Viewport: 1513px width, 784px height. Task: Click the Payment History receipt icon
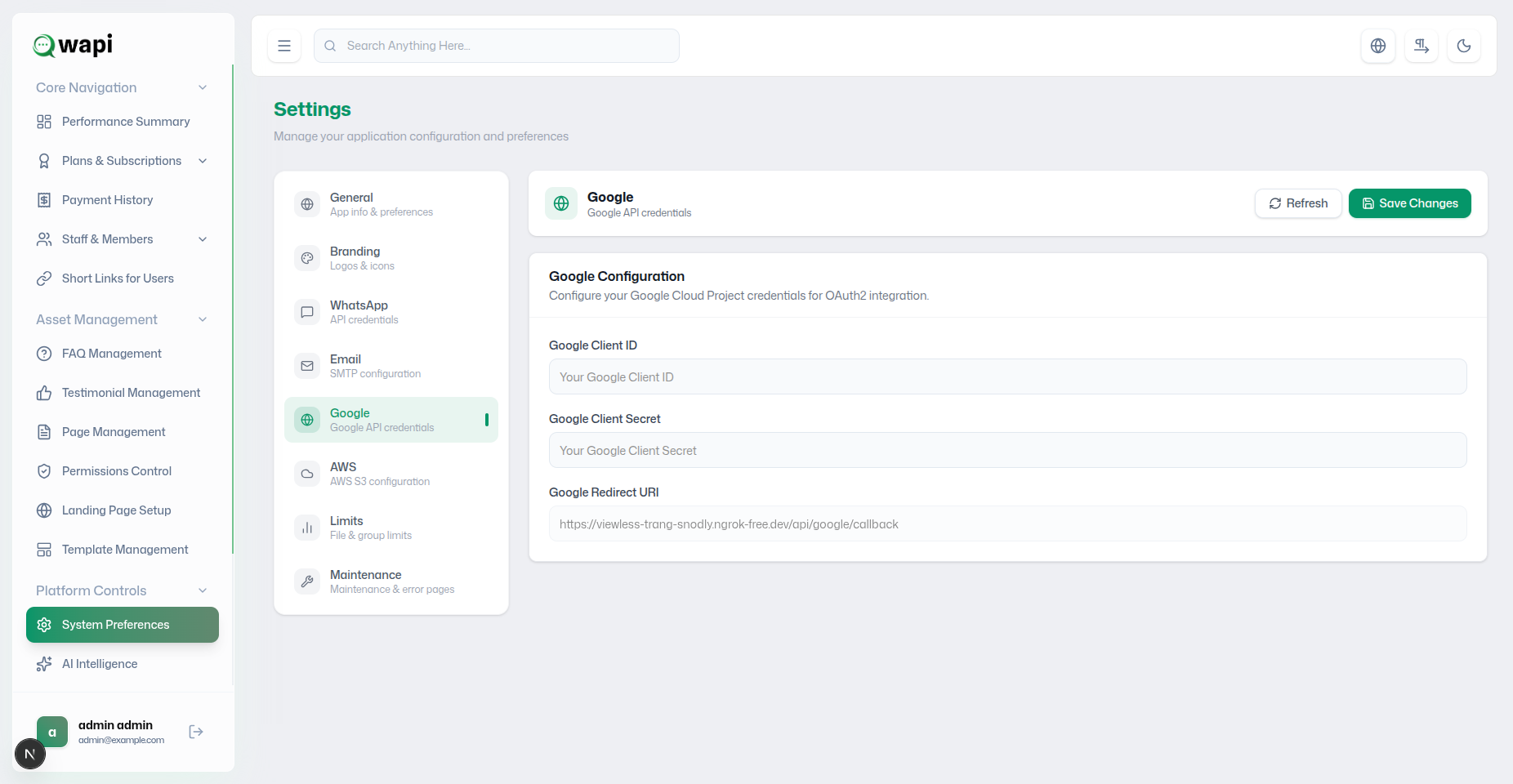click(44, 200)
